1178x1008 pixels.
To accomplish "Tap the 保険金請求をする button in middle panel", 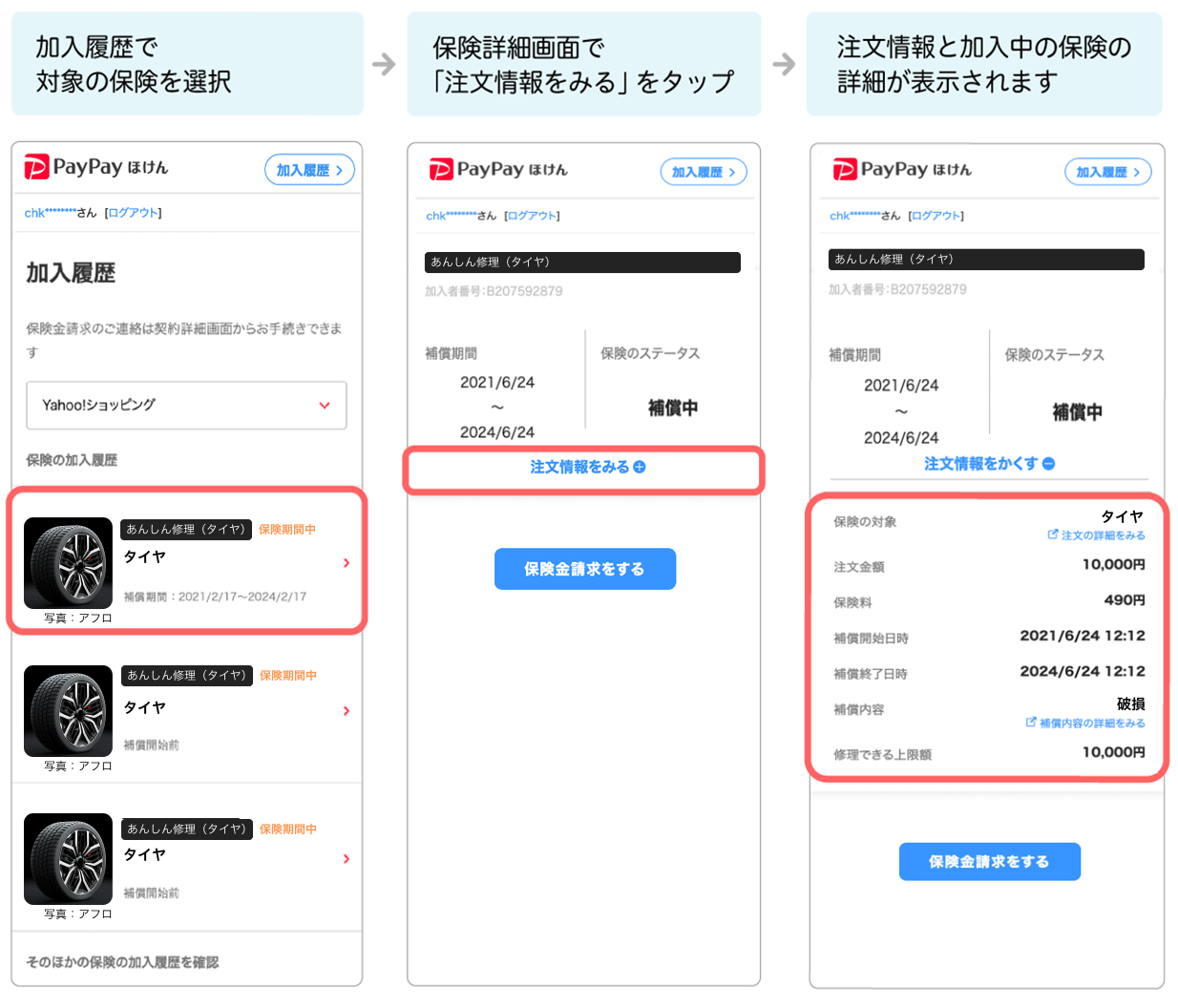I will [585, 569].
